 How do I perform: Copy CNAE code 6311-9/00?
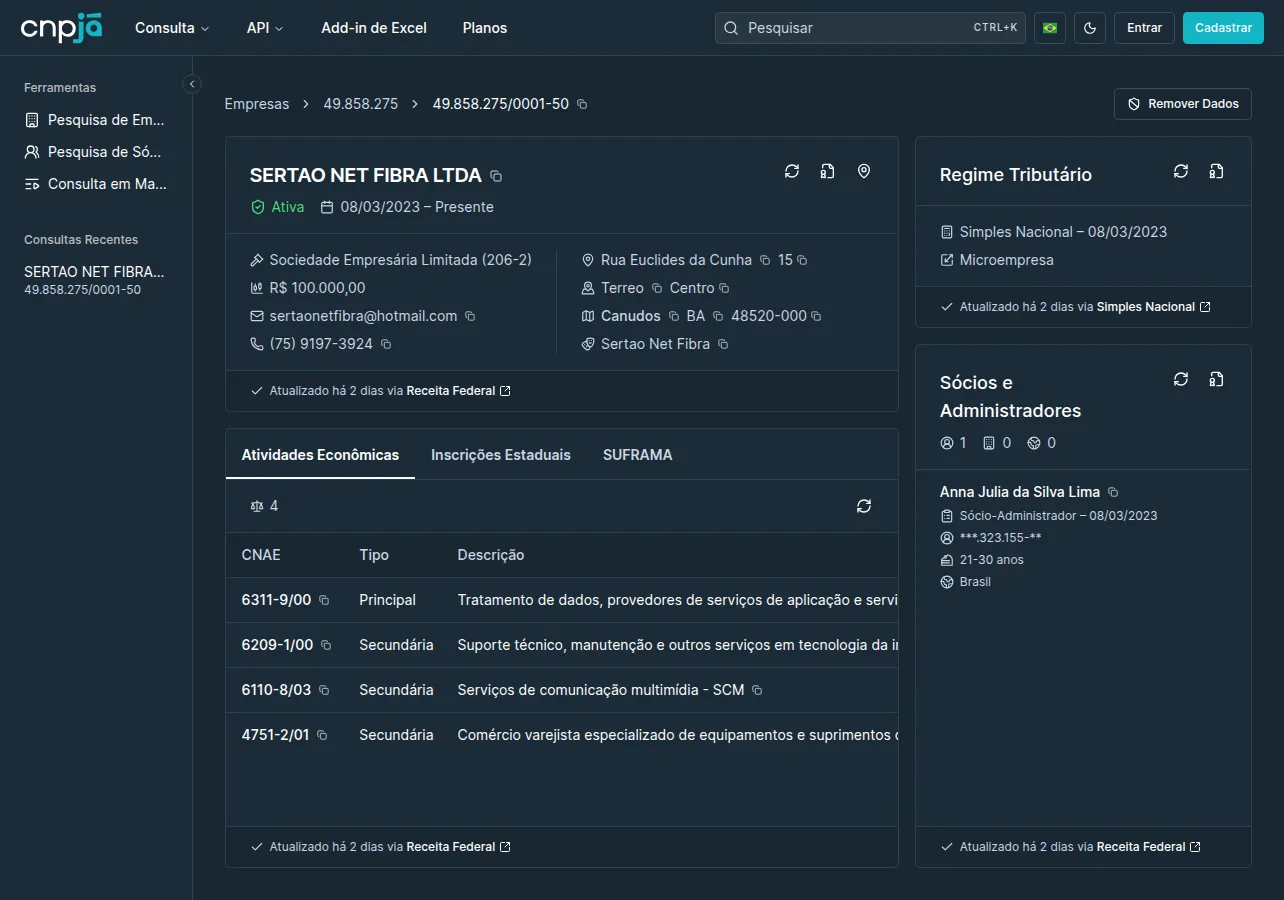click(x=324, y=600)
